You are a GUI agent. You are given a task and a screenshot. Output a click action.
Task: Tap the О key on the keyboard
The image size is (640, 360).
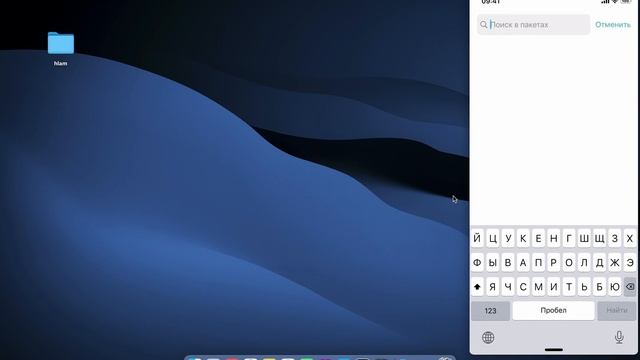[x=569, y=263]
